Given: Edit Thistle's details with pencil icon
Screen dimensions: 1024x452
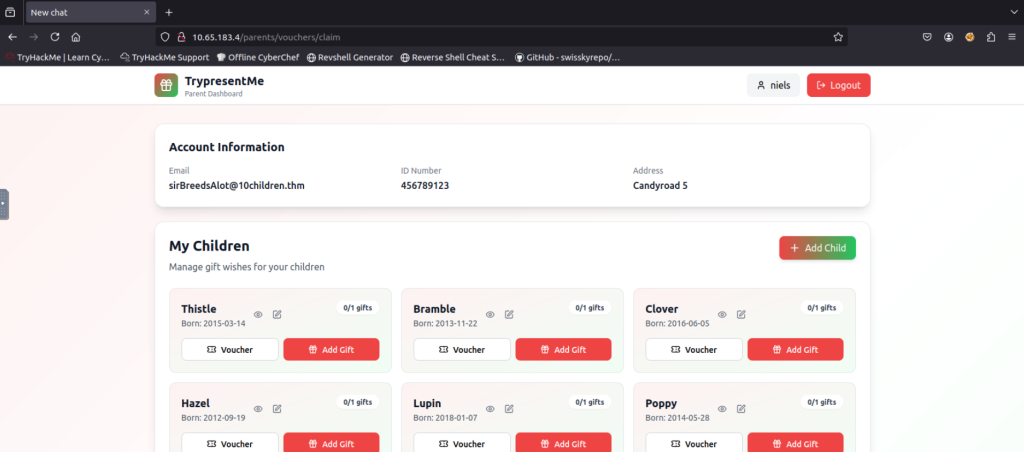Looking at the screenshot, I should pyautogui.click(x=277, y=315).
